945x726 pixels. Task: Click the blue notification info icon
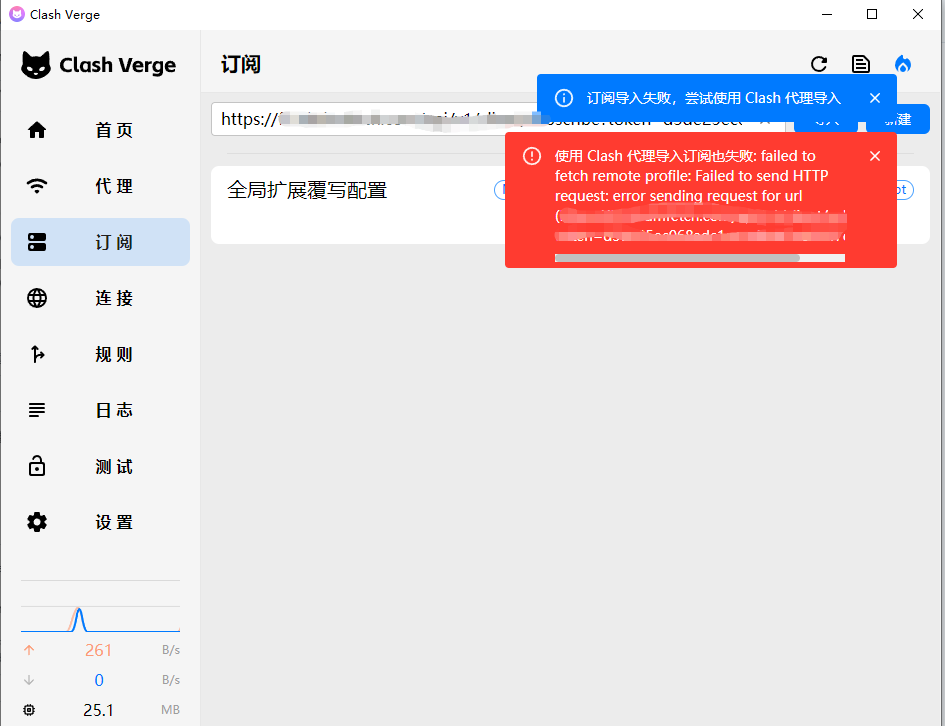[564, 98]
